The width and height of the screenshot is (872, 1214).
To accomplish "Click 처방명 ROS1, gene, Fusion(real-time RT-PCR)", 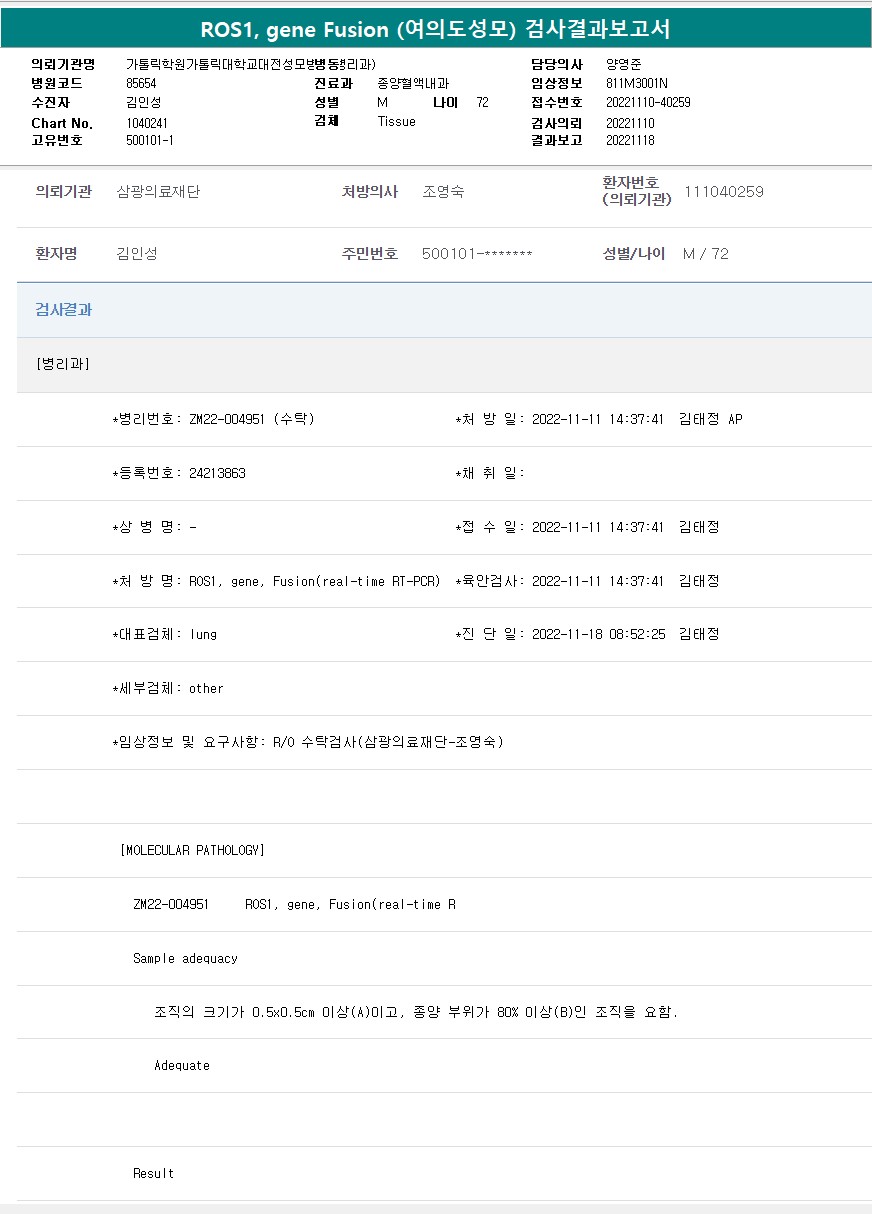I will [x=276, y=581].
